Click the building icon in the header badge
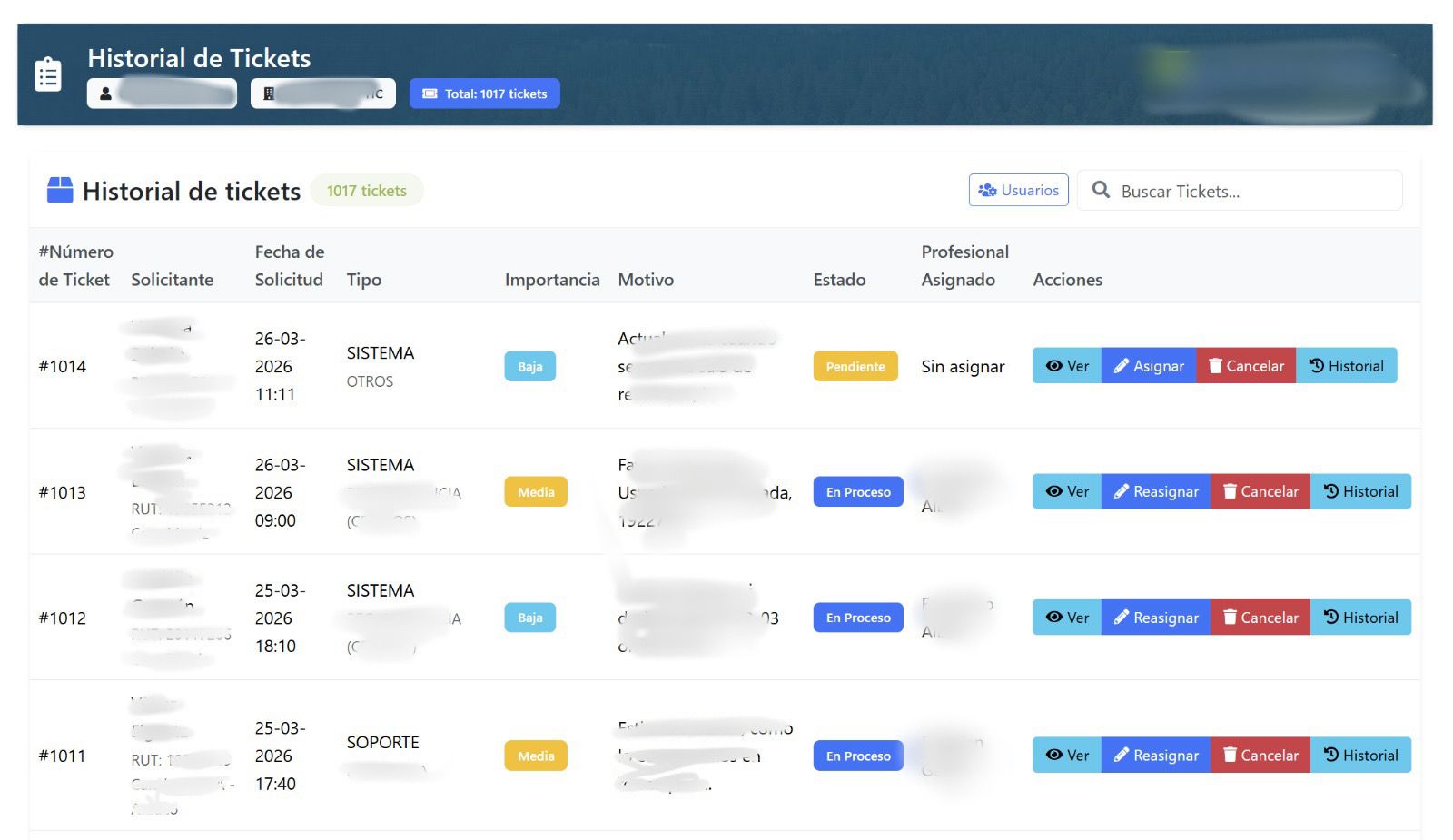This screenshot has width=1453, height=840. 269,94
